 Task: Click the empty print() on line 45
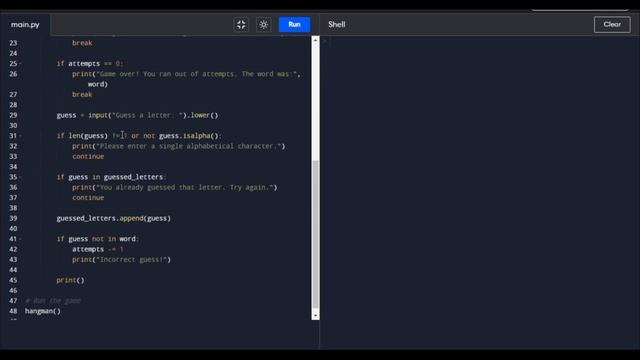(x=70, y=280)
